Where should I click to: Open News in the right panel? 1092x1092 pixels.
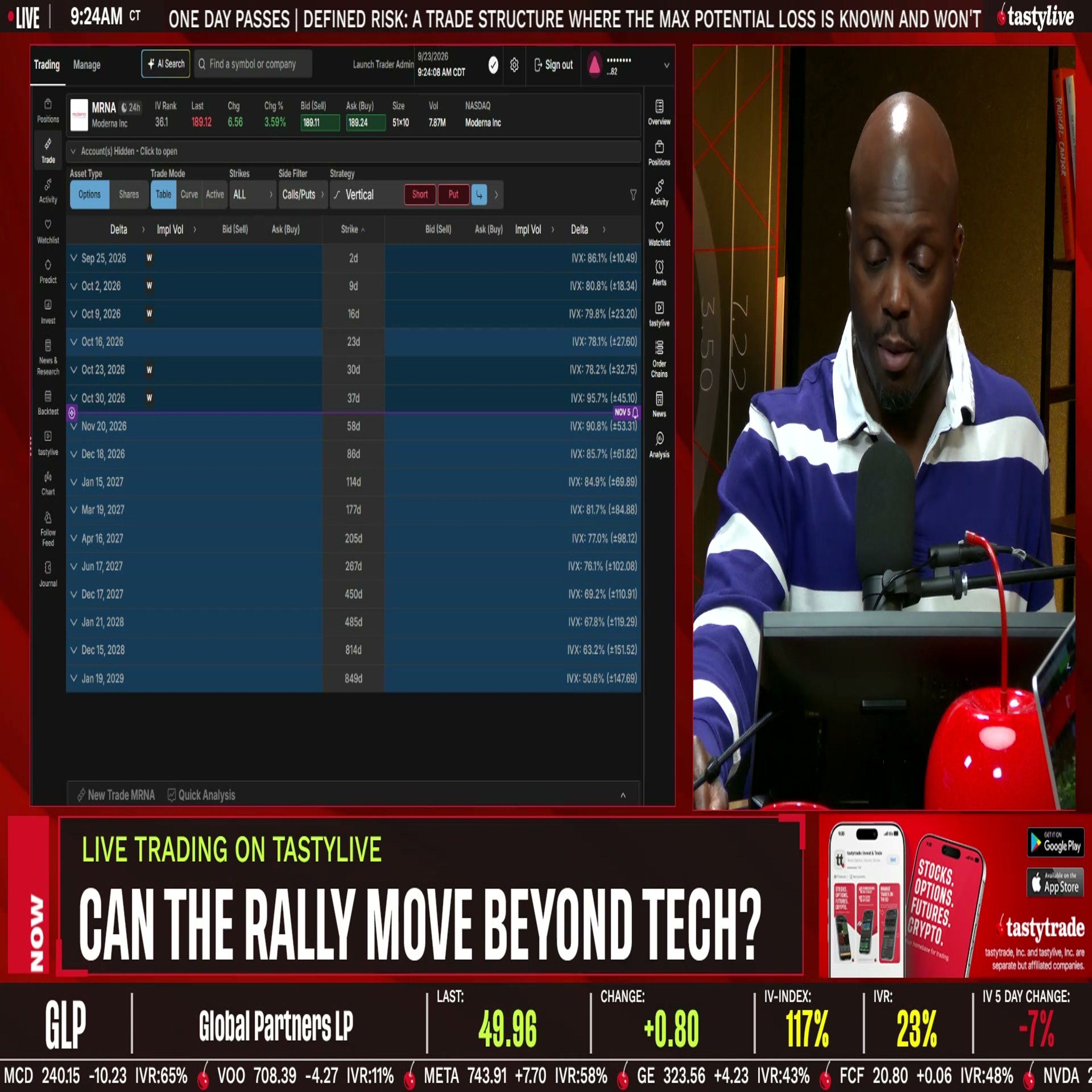tap(659, 405)
